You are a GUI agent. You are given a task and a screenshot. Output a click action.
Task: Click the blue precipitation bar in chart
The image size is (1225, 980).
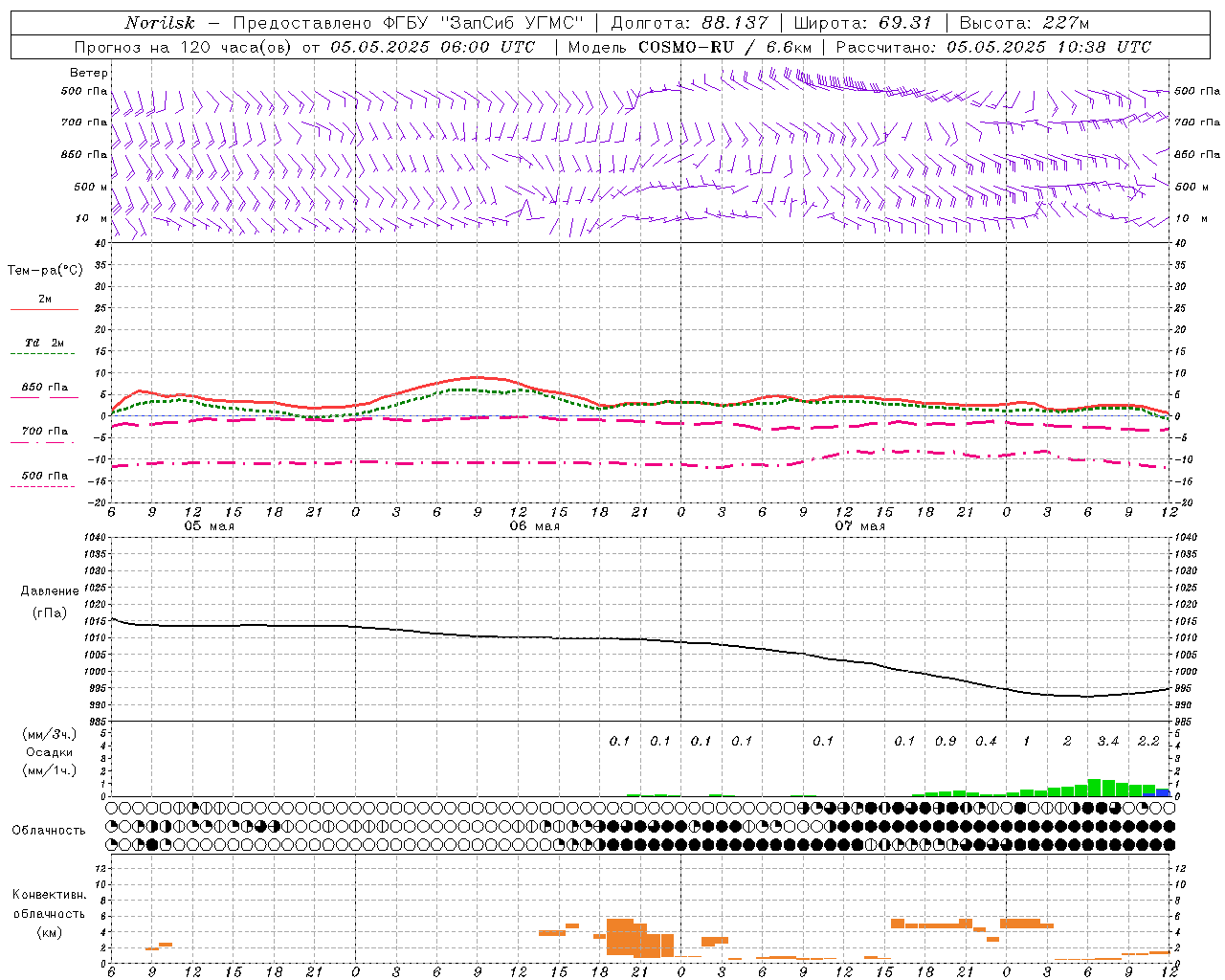[x=1163, y=792]
